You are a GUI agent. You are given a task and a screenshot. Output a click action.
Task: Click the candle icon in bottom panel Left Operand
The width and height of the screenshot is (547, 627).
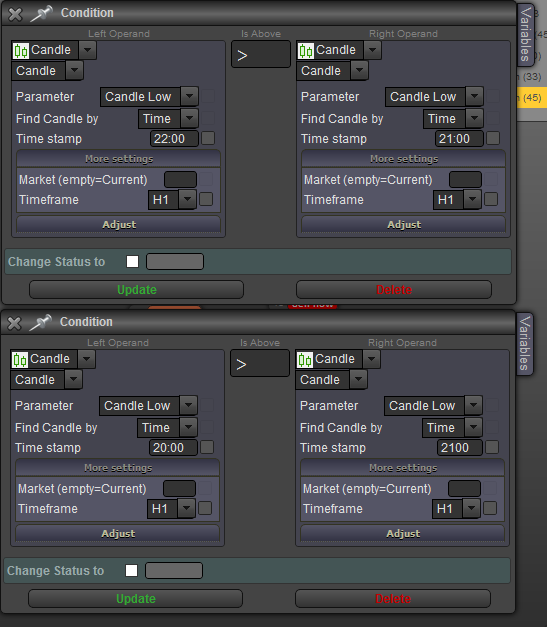pos(20,360)
